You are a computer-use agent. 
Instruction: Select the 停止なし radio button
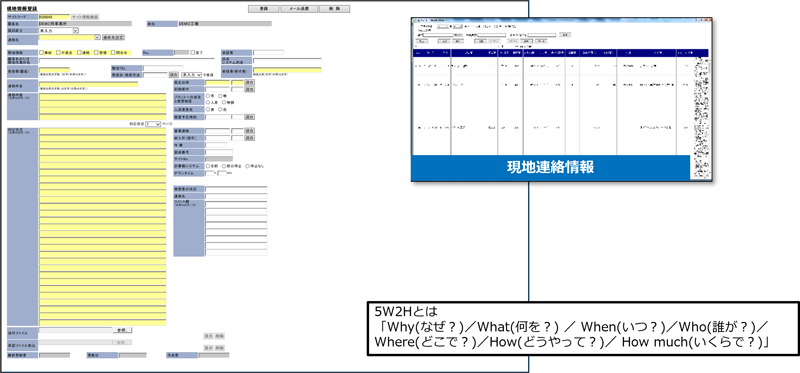[x=247, y=166]
